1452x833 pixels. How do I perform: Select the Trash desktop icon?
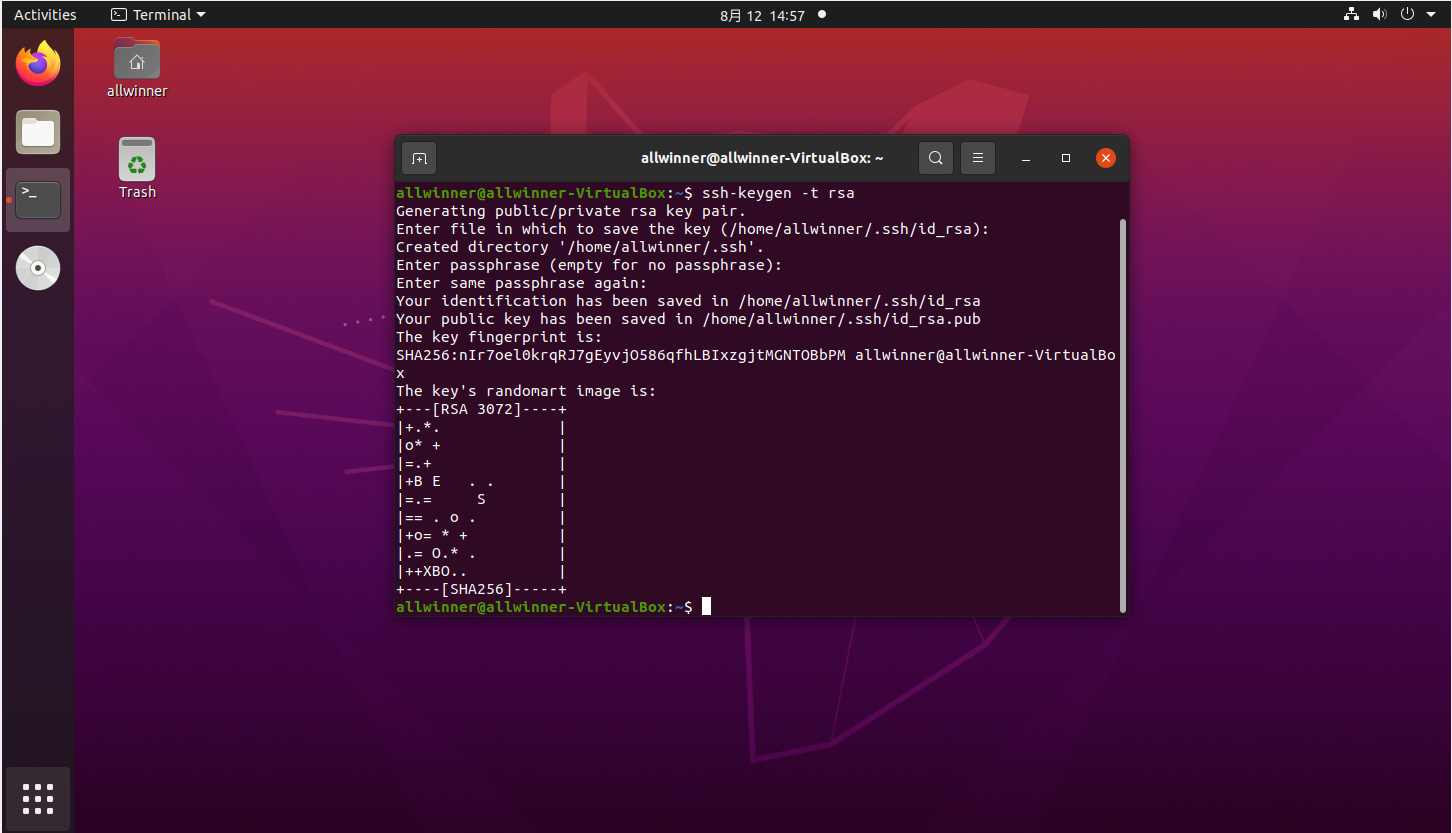point(137,162)
